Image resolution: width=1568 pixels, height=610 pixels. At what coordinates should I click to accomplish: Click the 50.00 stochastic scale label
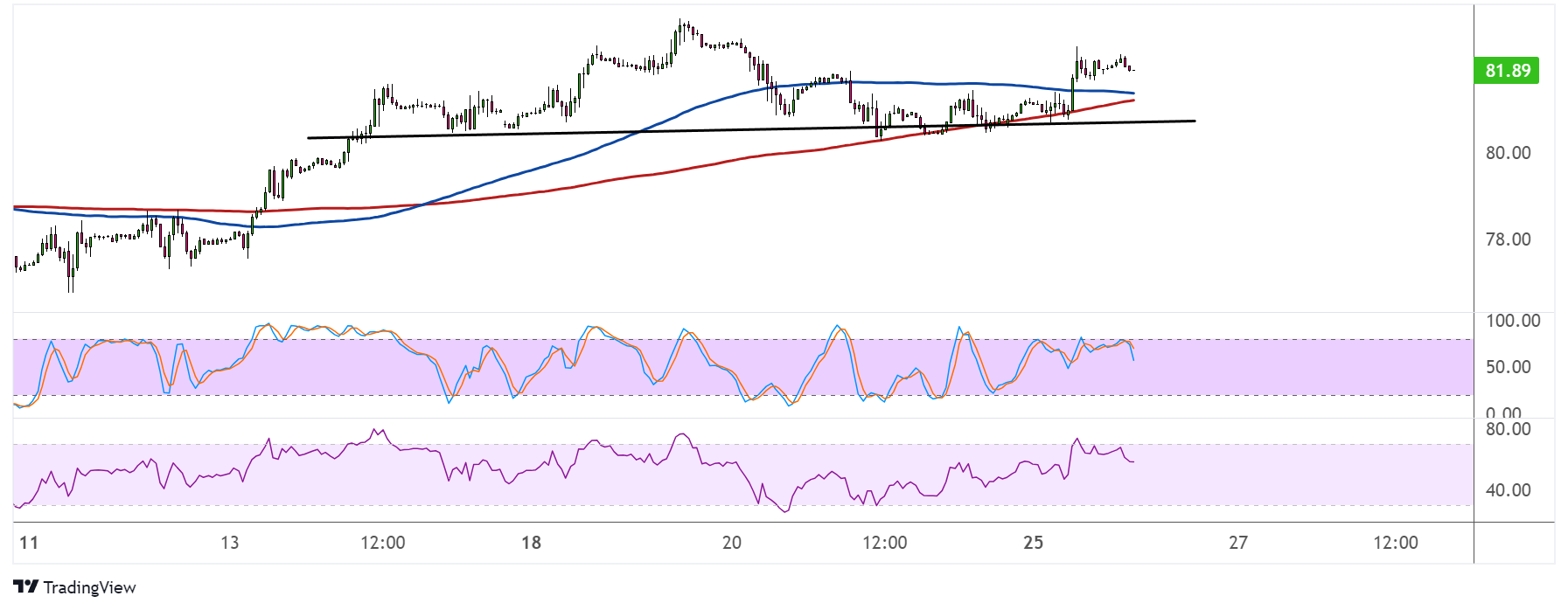pyautogui.click(x=1508, y=367)
